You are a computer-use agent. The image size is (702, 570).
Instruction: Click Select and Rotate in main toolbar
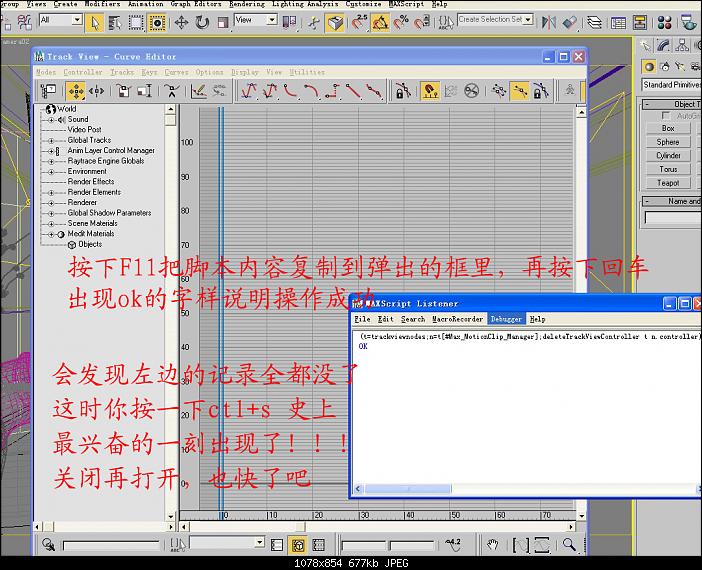tap(202, 22)
